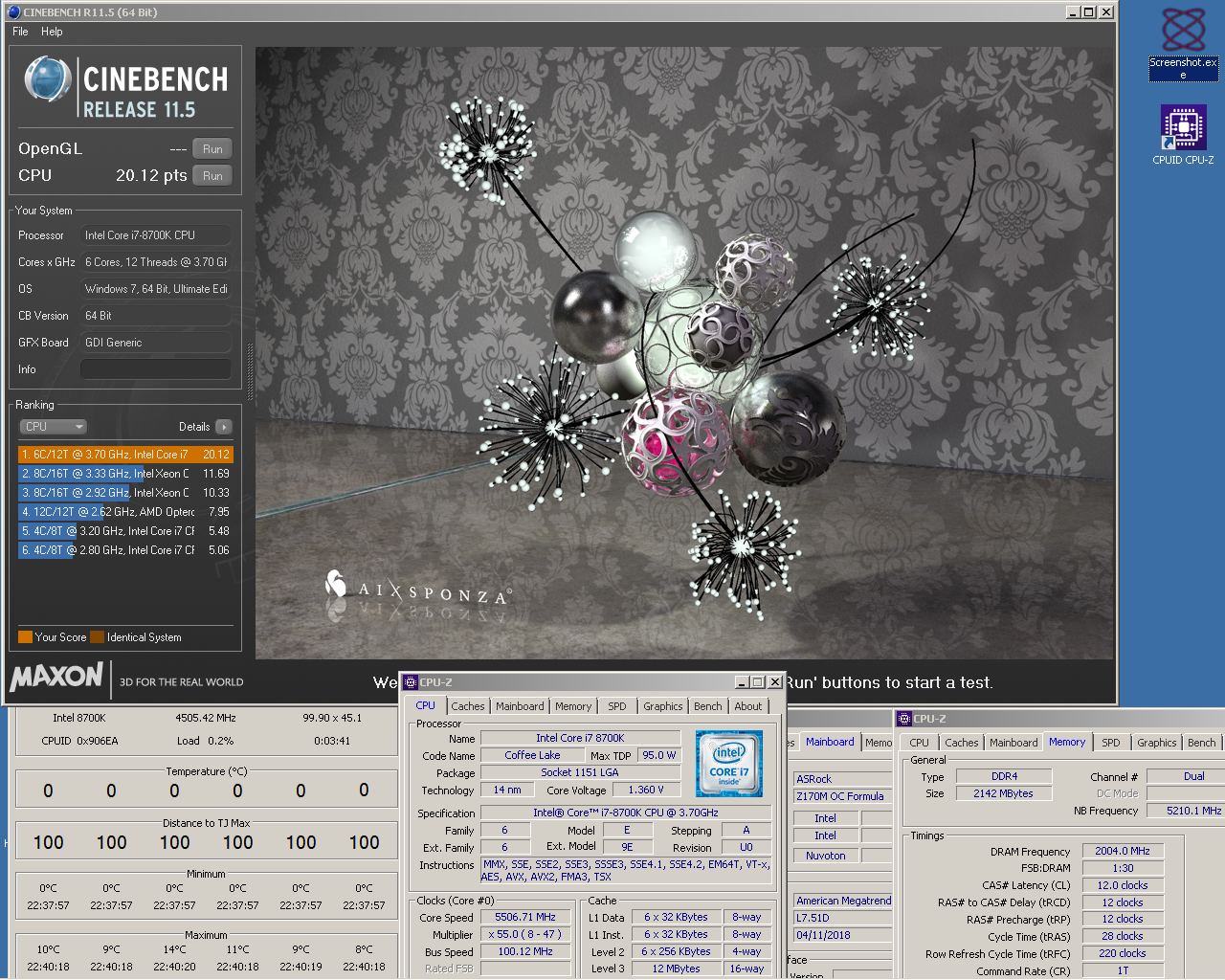This screenshot has width=1225, height=980.
Task: Open the Help menu
Action: point(52,32)
